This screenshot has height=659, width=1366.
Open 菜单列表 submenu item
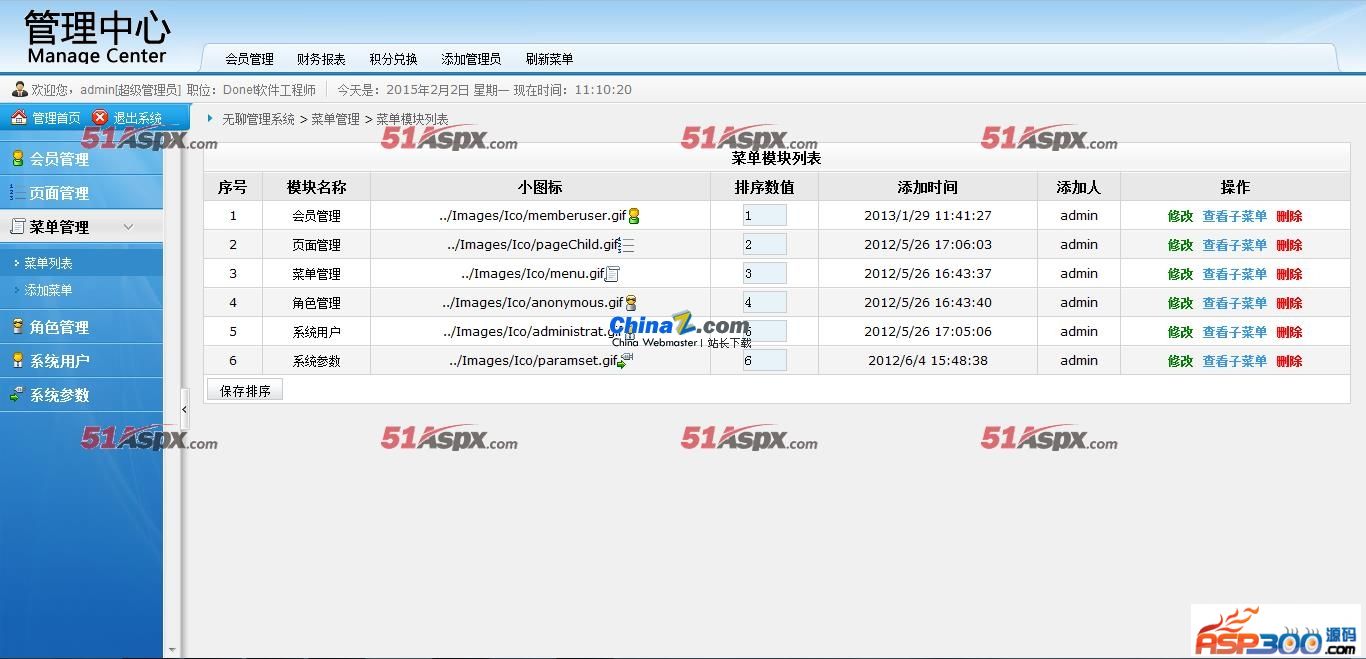pos(48,263)
